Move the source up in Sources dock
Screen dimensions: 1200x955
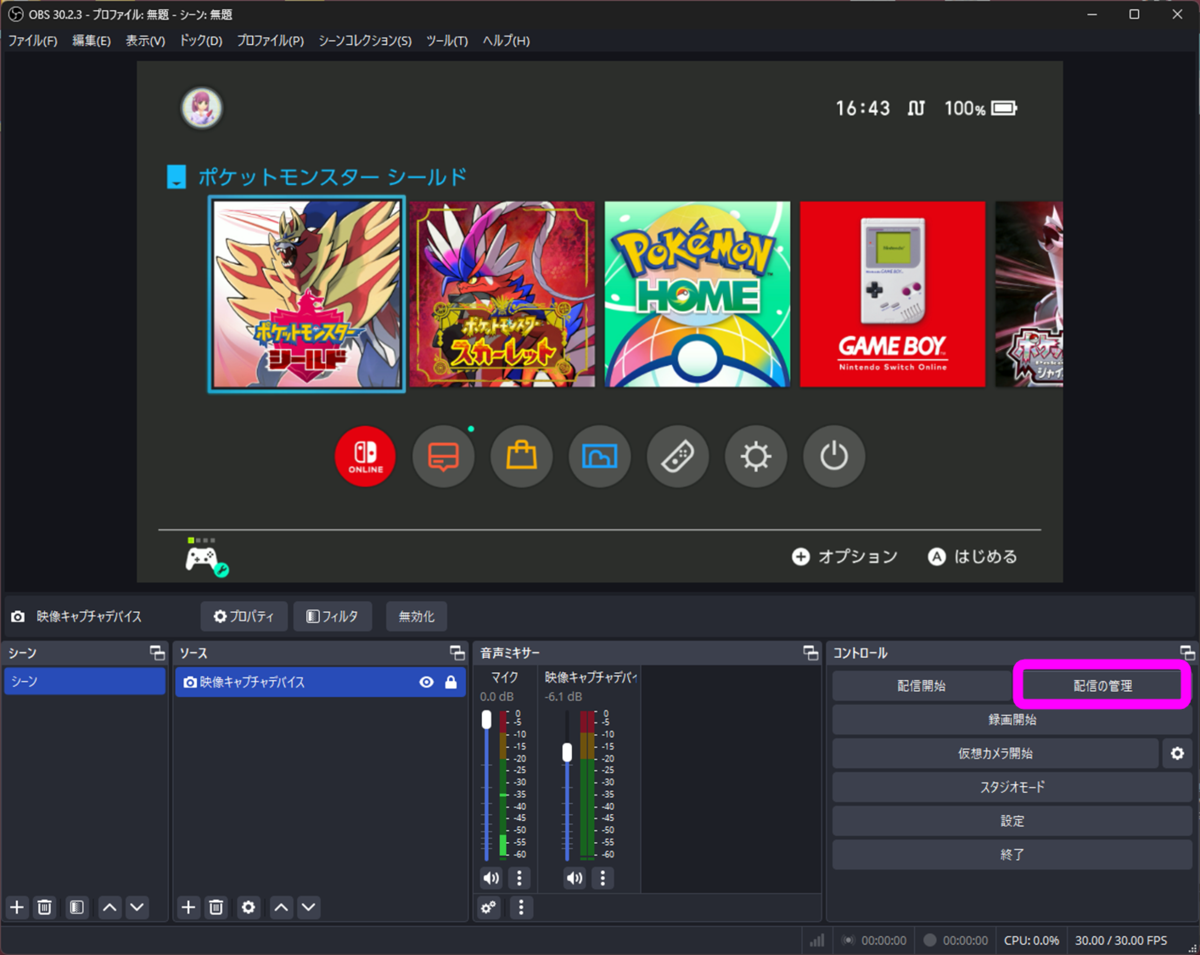tap(282, 907)
